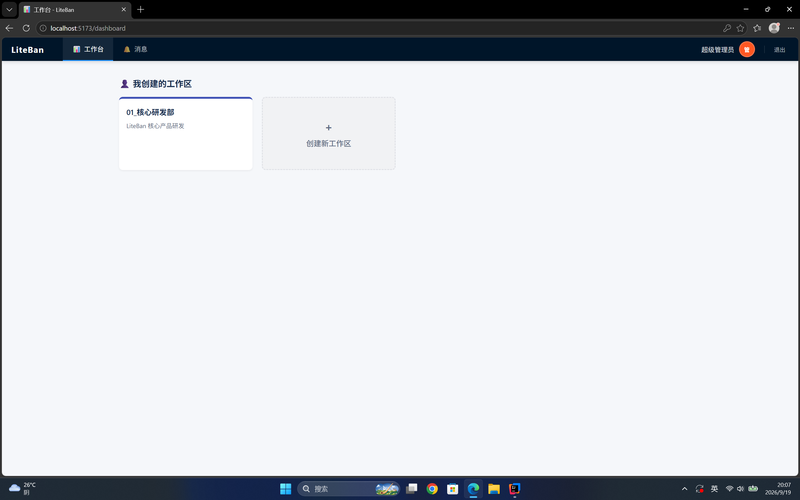Open Google Chrome from the taskbar
Viewport: 800px width, 500px height.
[432, 489]
